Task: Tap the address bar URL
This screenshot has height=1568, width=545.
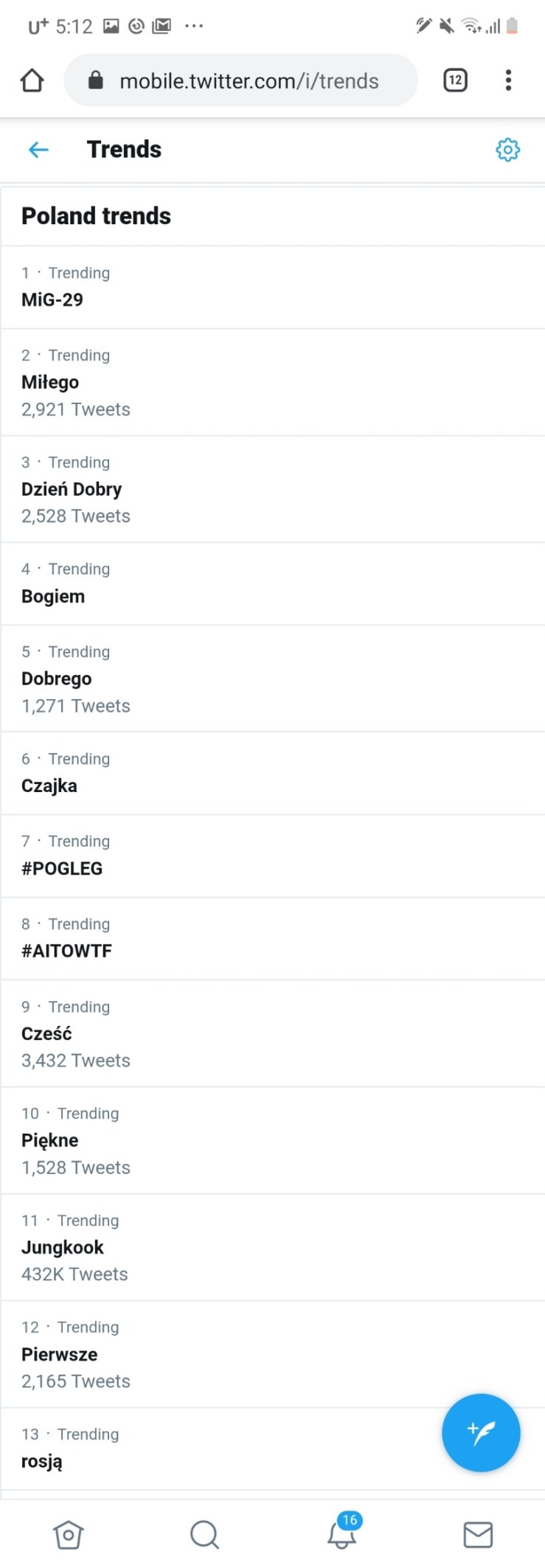Action: tap(249, 81)
